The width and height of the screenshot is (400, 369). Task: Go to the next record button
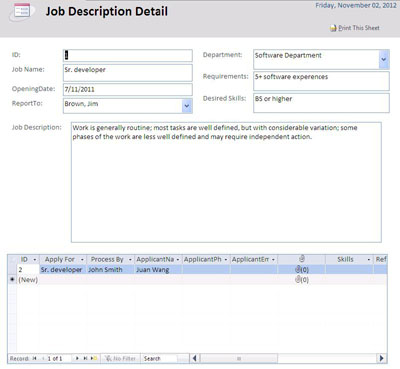tap(77, 358)
